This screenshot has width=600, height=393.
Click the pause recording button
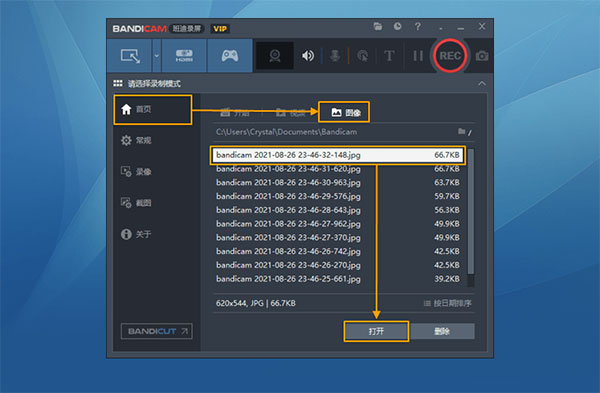coord(418,56)
